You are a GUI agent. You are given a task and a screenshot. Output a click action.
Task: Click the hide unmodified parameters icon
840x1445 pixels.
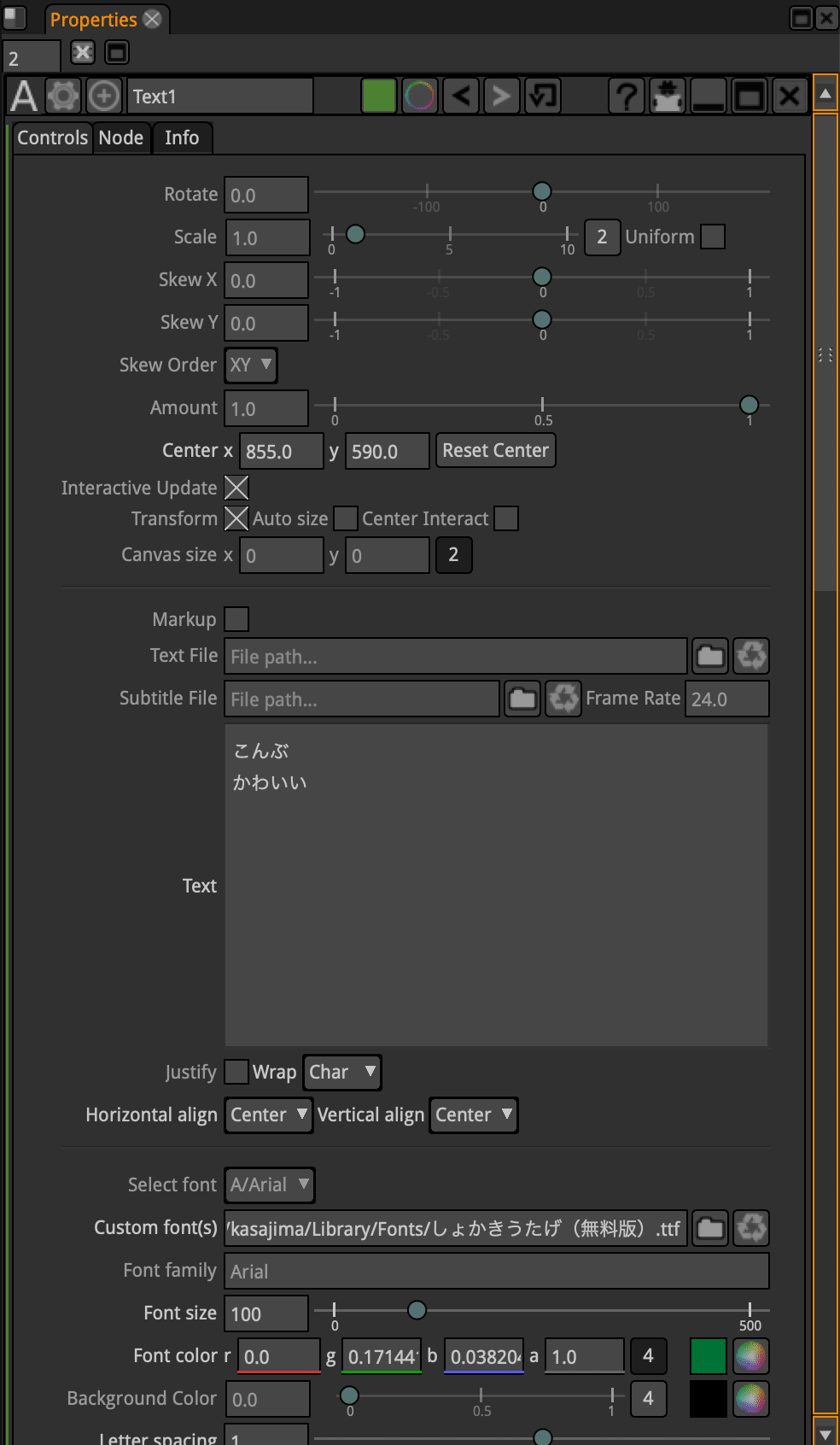point(667,96)
